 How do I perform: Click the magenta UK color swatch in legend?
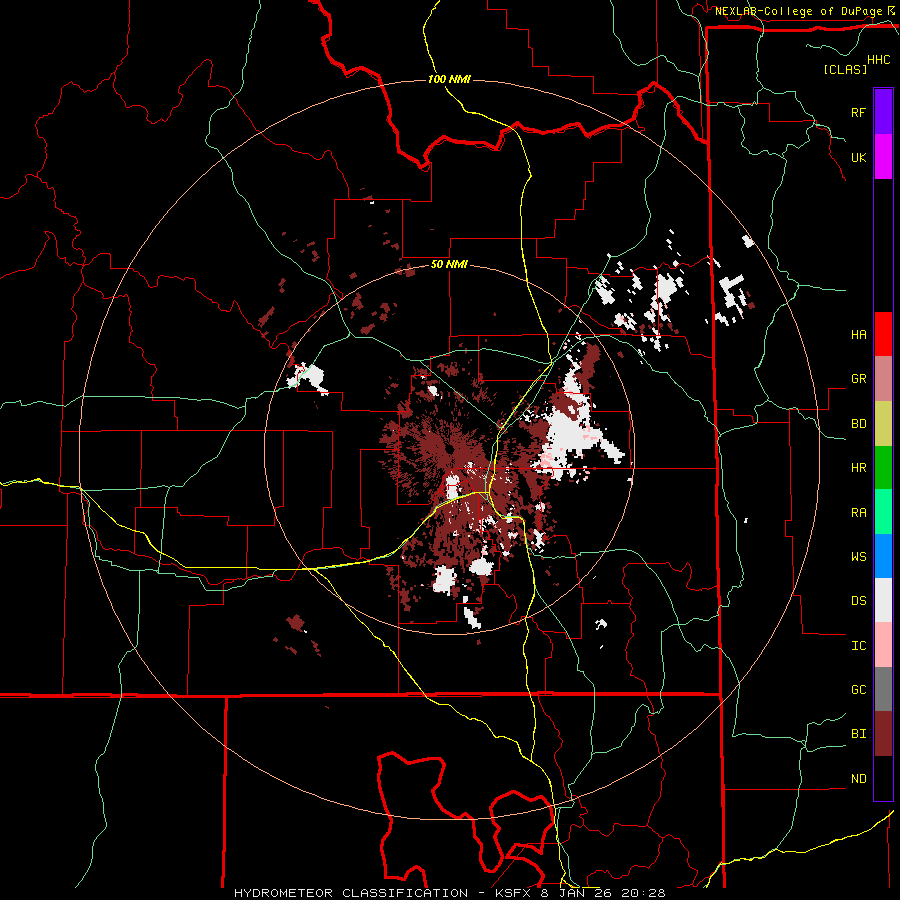[x=883, y=157]
